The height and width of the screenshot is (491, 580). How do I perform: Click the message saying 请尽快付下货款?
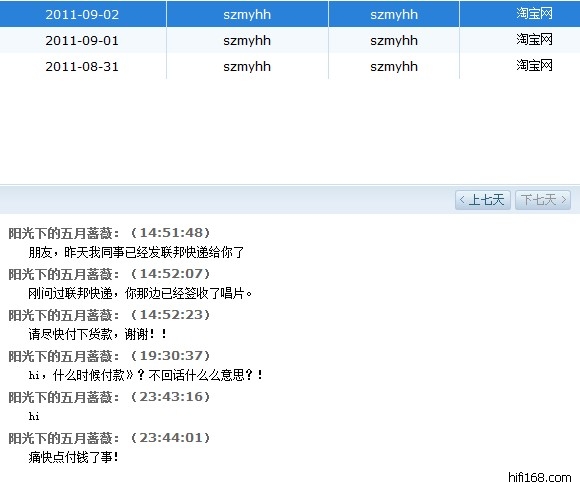(98, 334)
